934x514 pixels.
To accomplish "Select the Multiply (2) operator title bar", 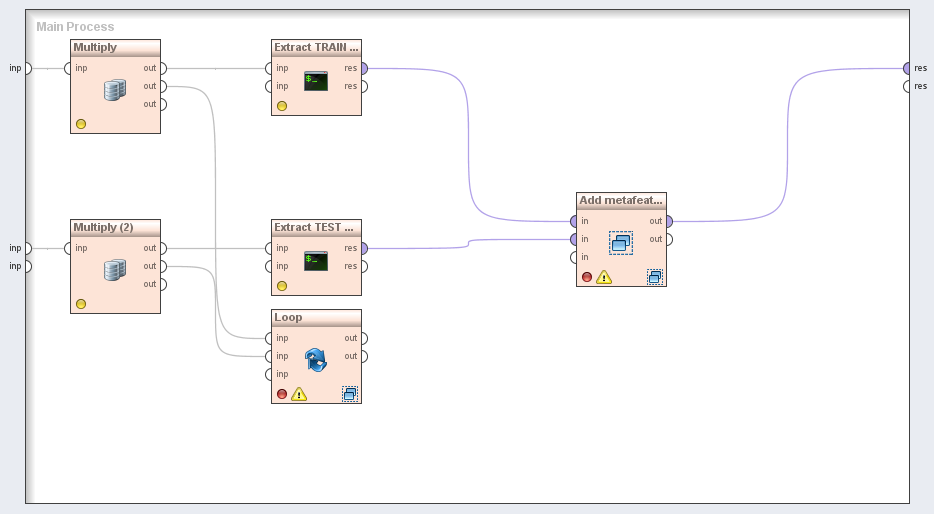I will [x=115, y=227].
